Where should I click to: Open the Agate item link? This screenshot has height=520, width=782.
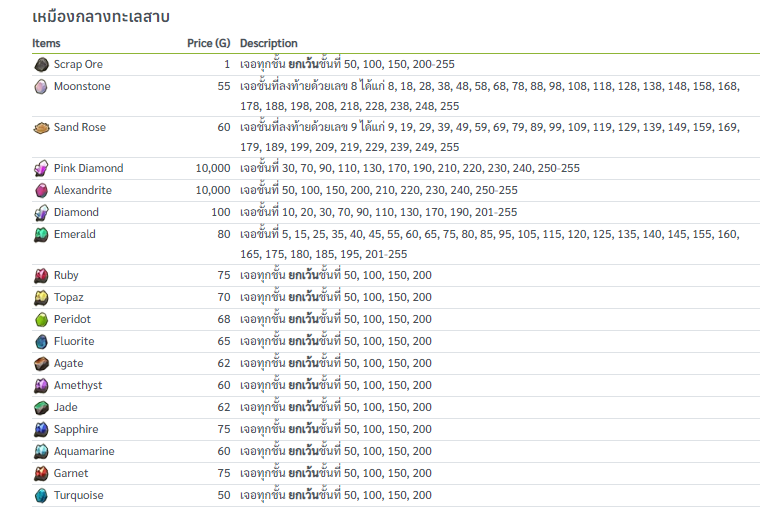(x=69, y=363)
